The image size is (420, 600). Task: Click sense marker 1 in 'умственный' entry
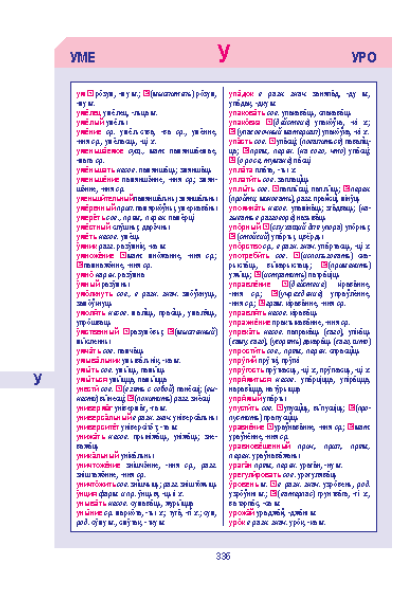click(126, 332)
